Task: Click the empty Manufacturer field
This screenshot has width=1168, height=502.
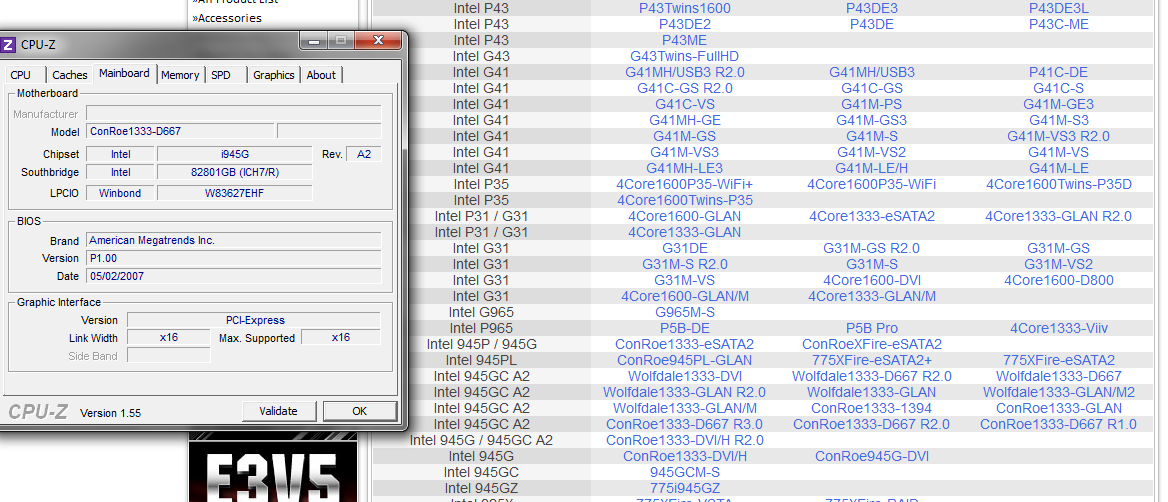Action: pyautogui.click(x=234, y=114)
